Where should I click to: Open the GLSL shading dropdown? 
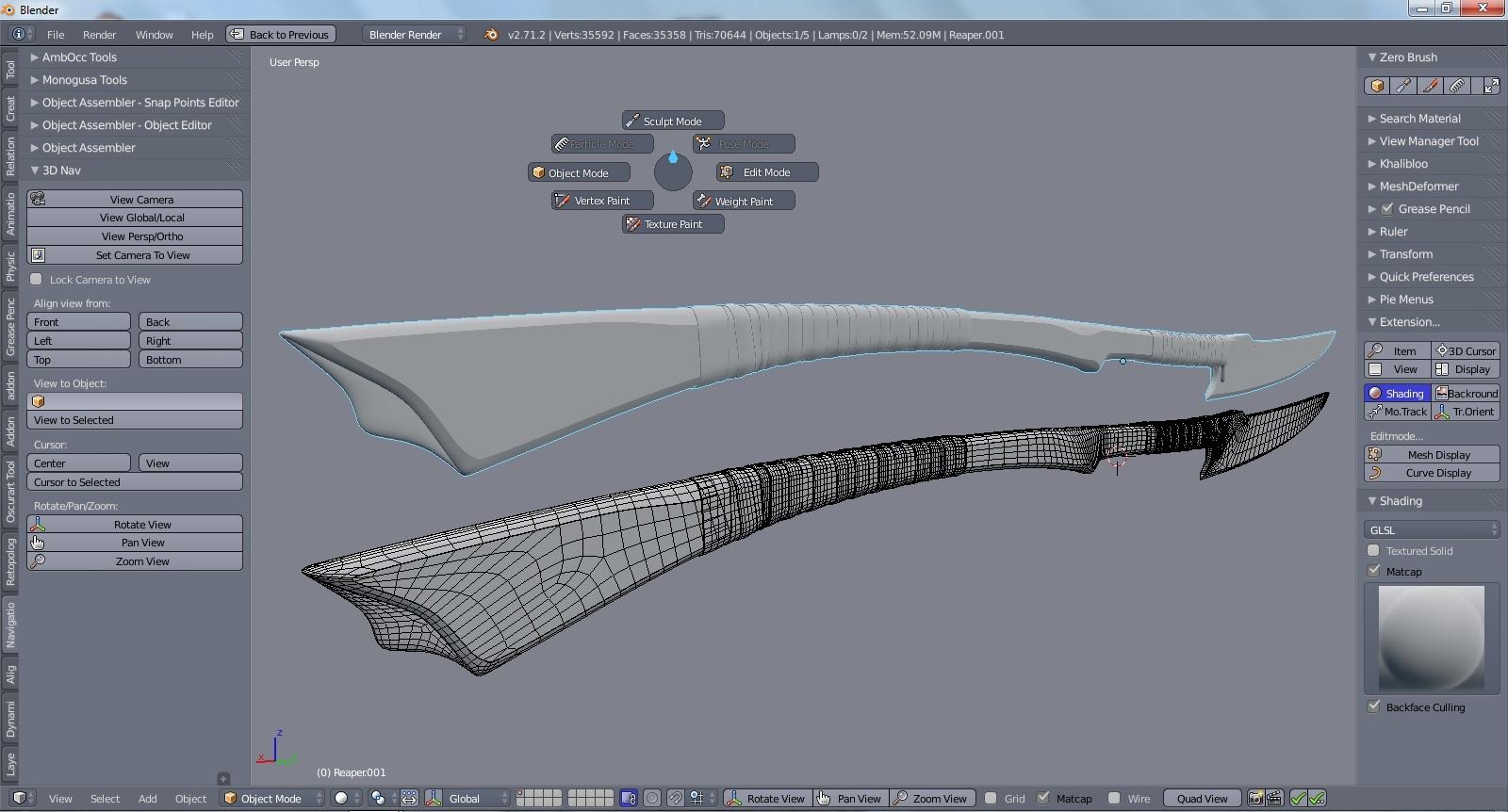pyautogui.click(x=1431, y=529)
